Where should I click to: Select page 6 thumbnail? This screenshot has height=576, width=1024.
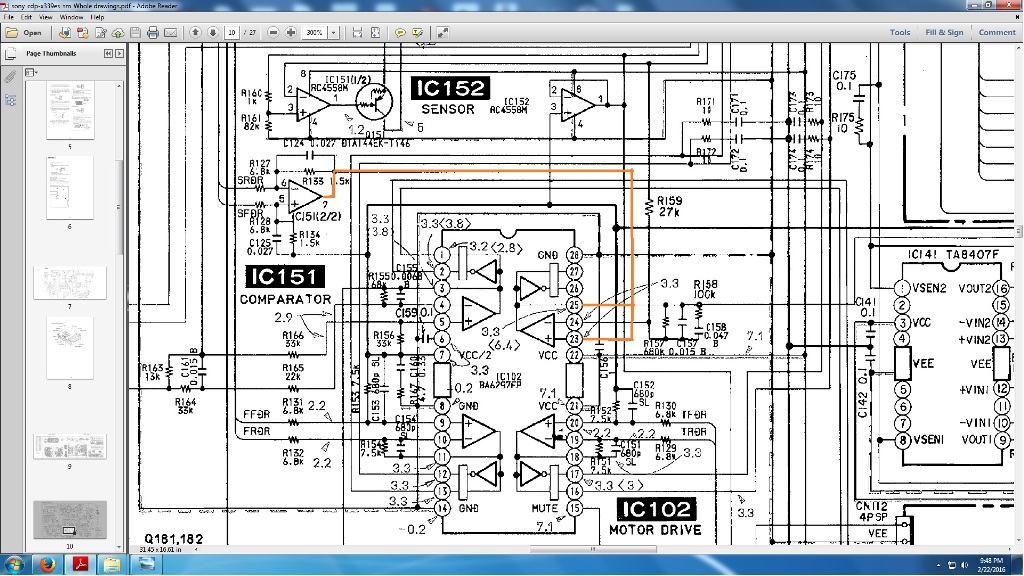click(70, 188)
